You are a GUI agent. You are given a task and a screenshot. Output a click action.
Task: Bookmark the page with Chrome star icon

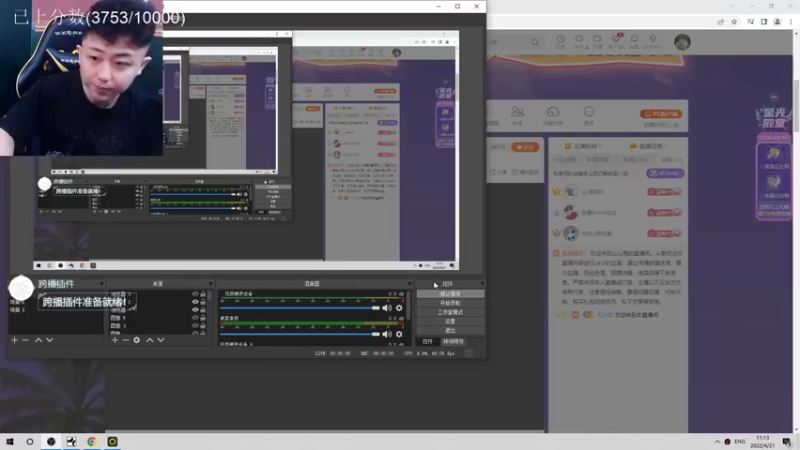click(x=734, y=22)
